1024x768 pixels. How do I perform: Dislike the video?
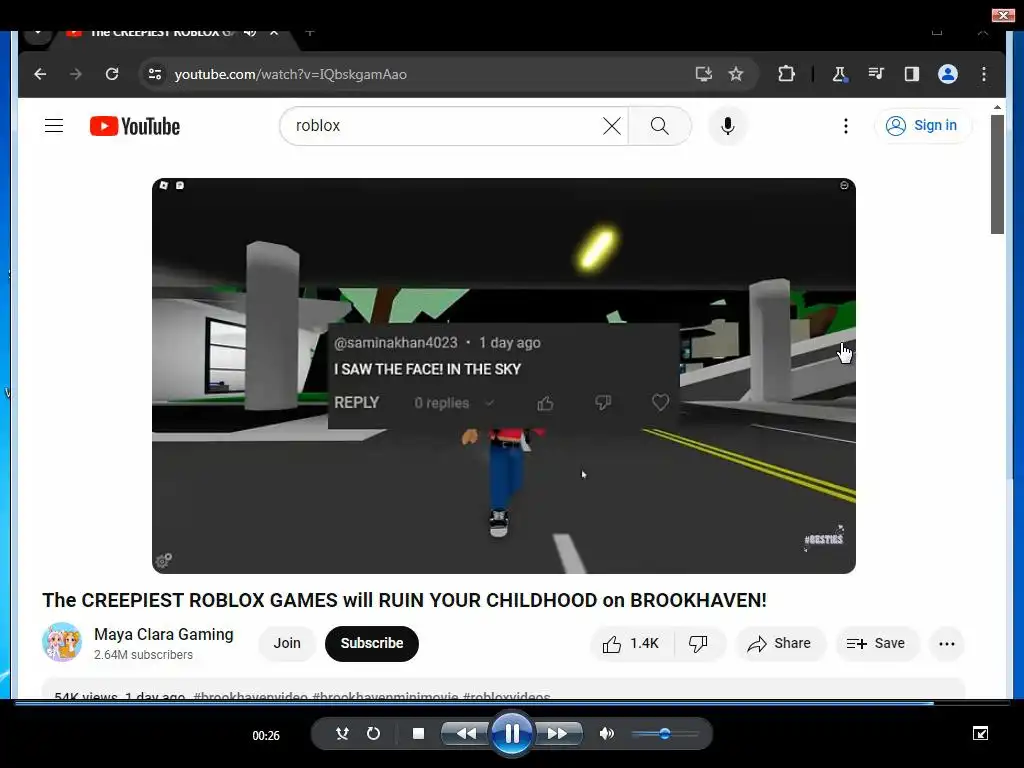(698, 644)
